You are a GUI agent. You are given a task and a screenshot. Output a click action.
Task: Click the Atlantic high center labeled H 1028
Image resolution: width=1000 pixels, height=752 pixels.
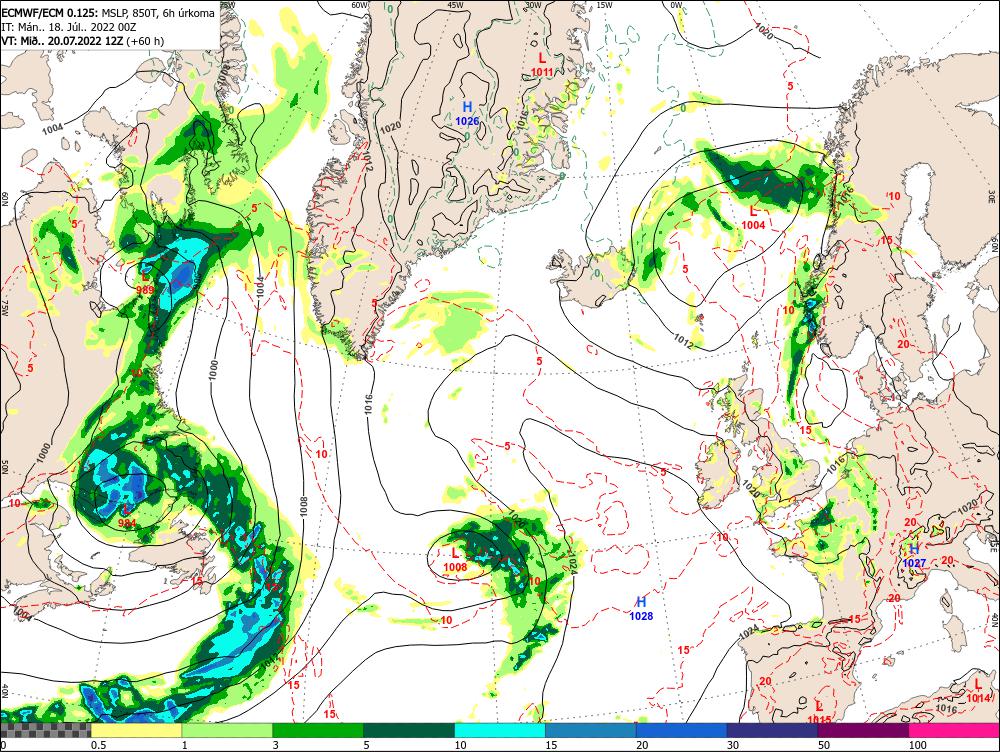[x=641, y=608]
